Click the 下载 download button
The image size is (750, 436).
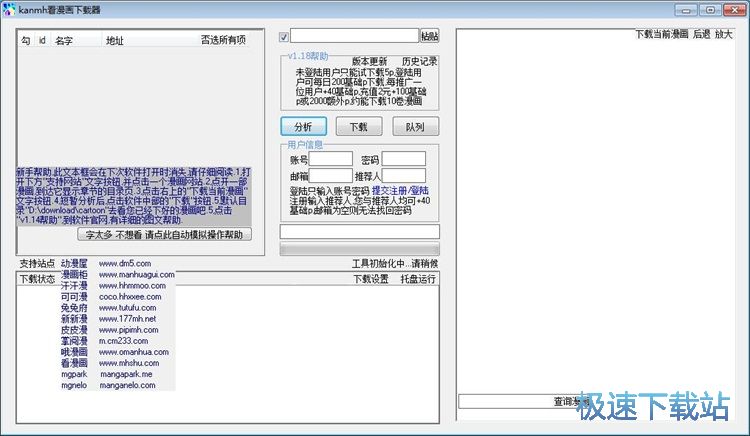pos(359,126)
